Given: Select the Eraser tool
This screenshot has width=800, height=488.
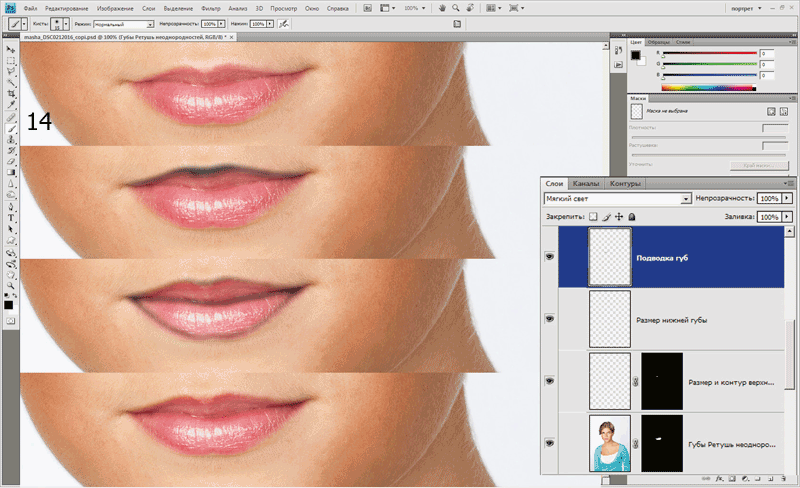Looking at the screenshot, I should 10,162.
